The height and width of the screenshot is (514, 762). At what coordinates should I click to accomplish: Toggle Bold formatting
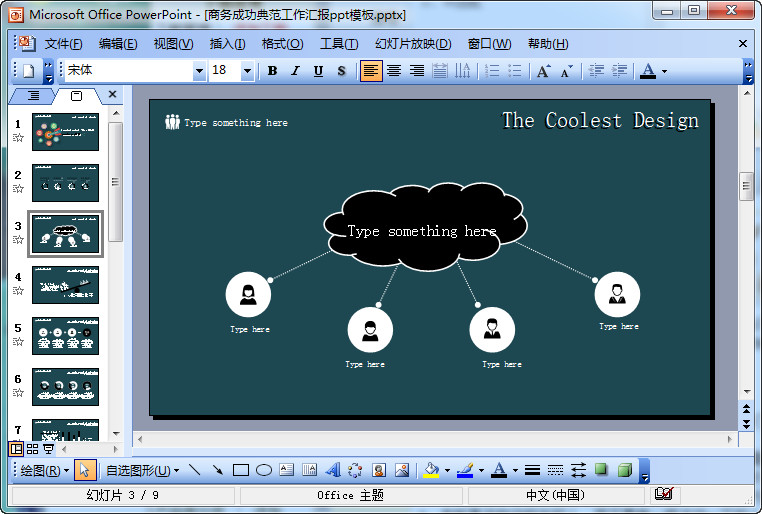(273, 71)
